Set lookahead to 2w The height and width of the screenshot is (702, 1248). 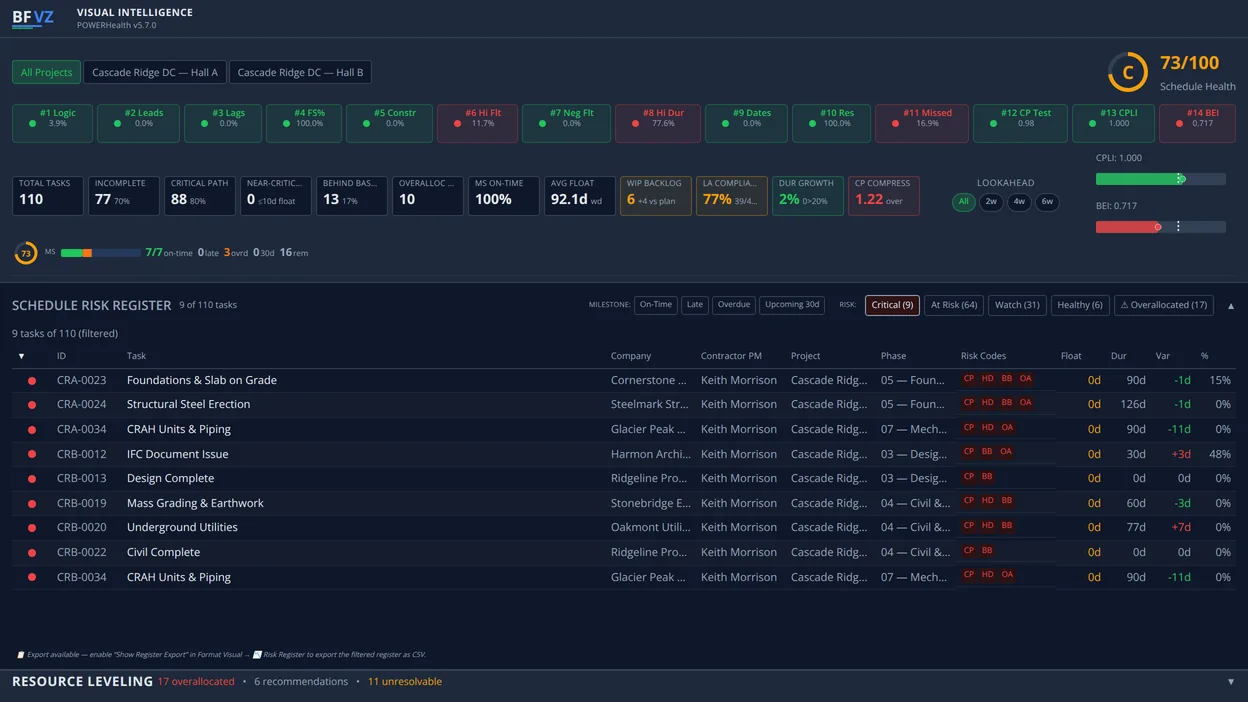point(991,202)
